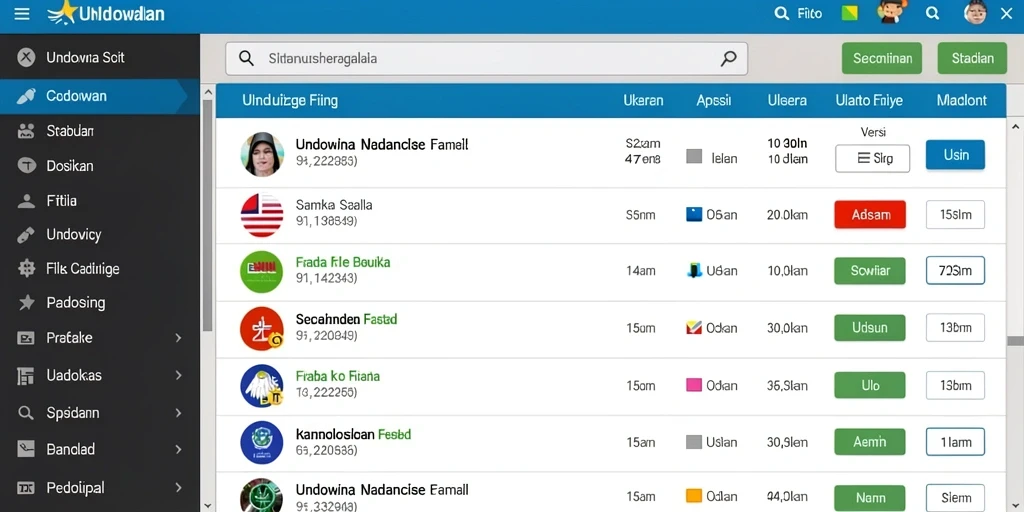Image resolution: width=1024 pixels, height=512 pixels.
Task: Click the Padosing star icon in sidebar
Action: [26, 302]
